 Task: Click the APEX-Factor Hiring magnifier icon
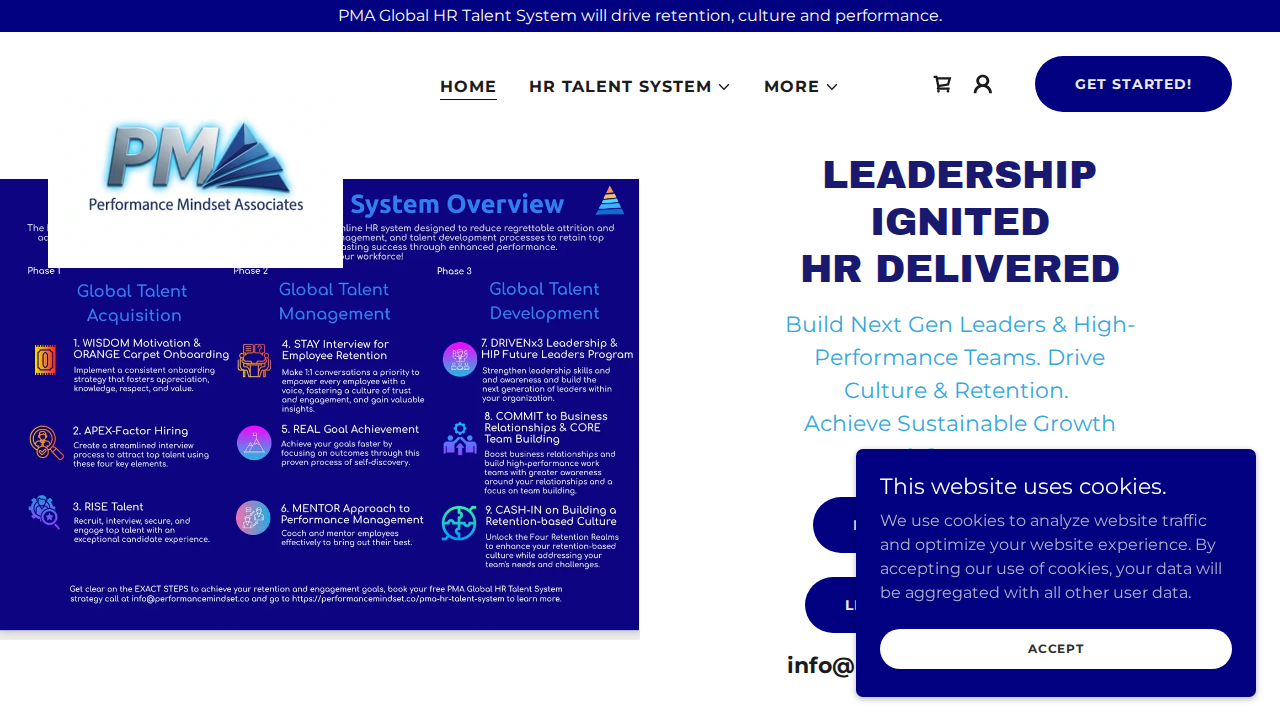(46, 442)
